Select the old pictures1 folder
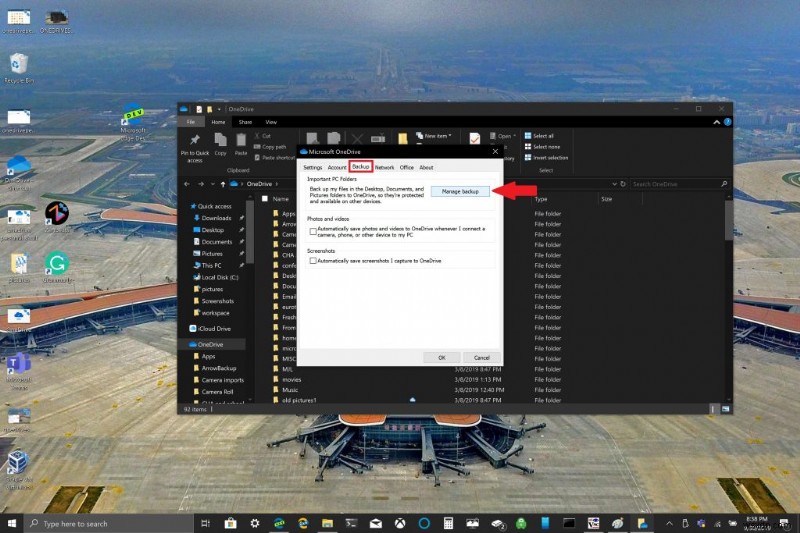Screen dimensions: 800x533 pyautogui.click(x=299, y=400)
